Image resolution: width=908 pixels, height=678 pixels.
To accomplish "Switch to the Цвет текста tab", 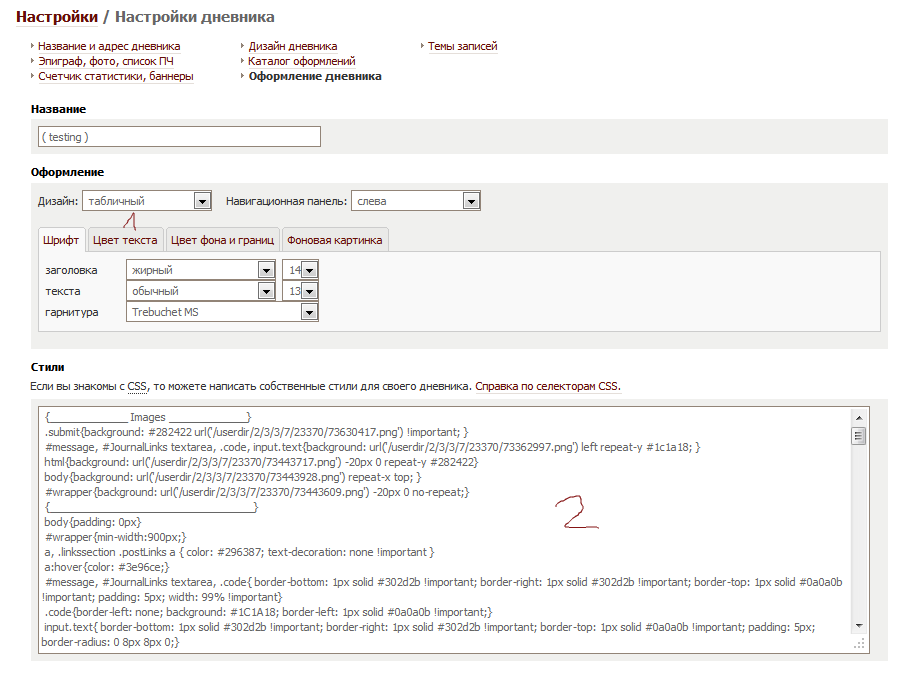I will pos(125,240).
